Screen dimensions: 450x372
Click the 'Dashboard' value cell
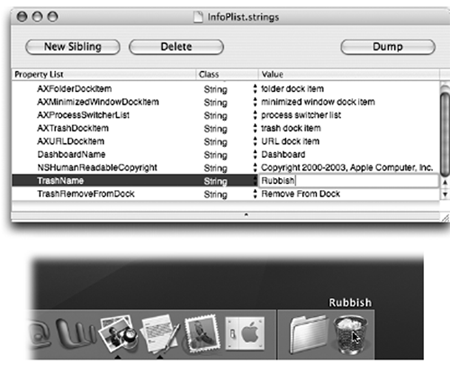click(283, 154)
